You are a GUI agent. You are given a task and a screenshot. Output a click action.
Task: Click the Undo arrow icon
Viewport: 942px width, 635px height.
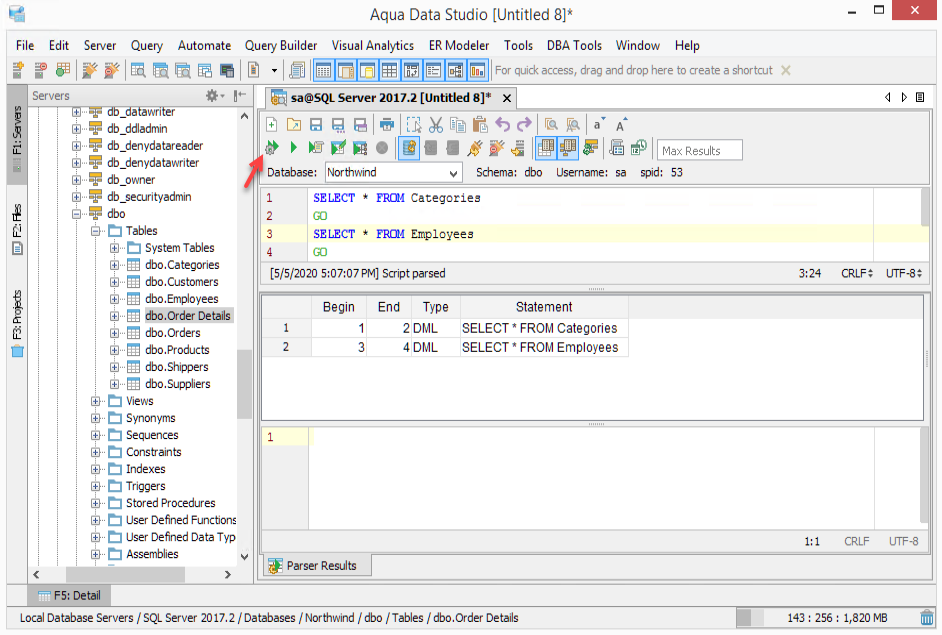(502, 124)
